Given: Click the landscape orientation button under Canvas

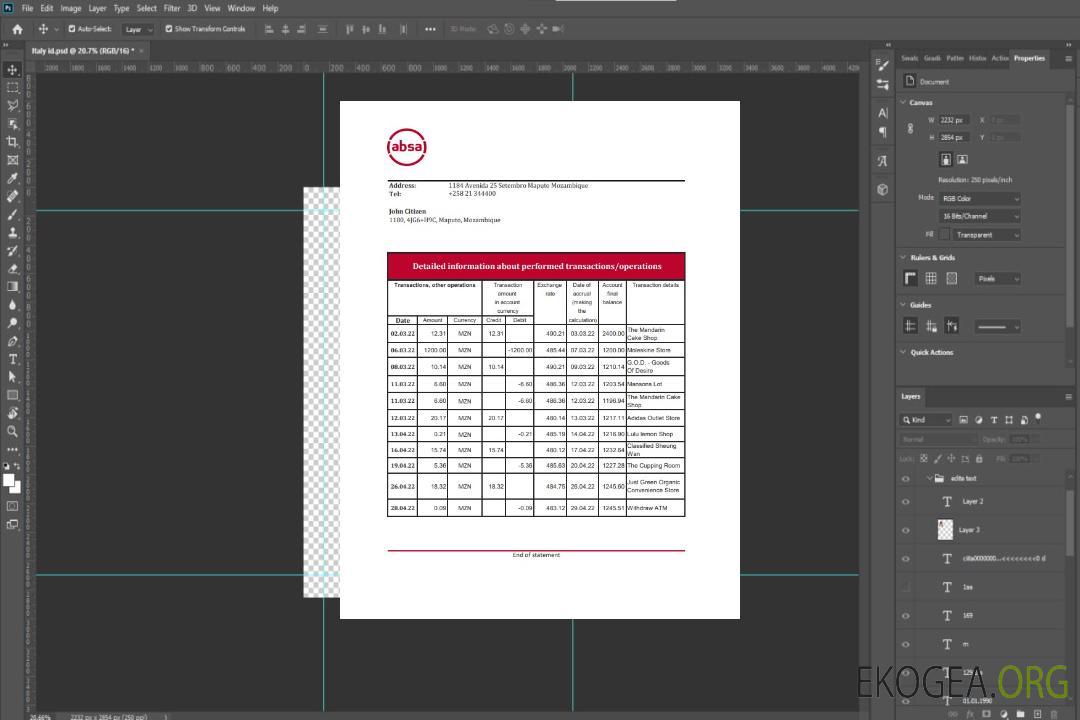Looking at the screenshot, I should (x=962, y=159).
